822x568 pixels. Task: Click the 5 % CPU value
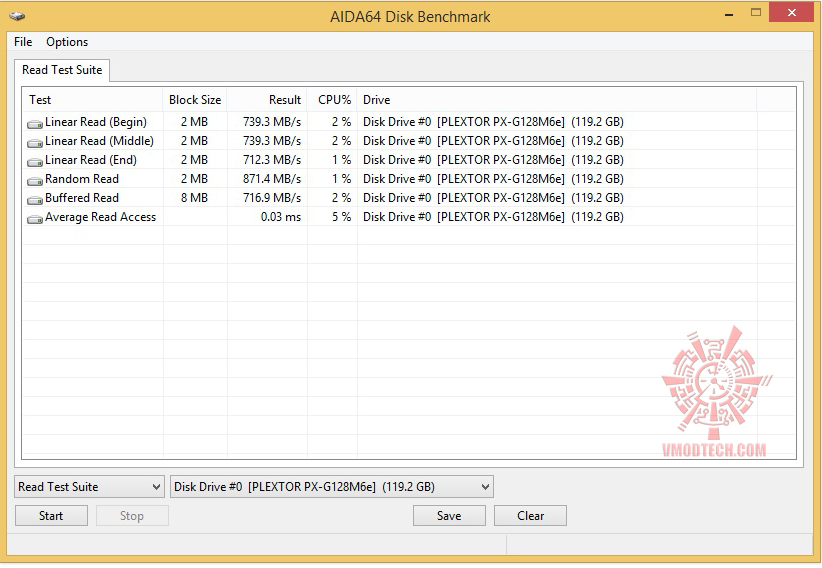[341, 217]
